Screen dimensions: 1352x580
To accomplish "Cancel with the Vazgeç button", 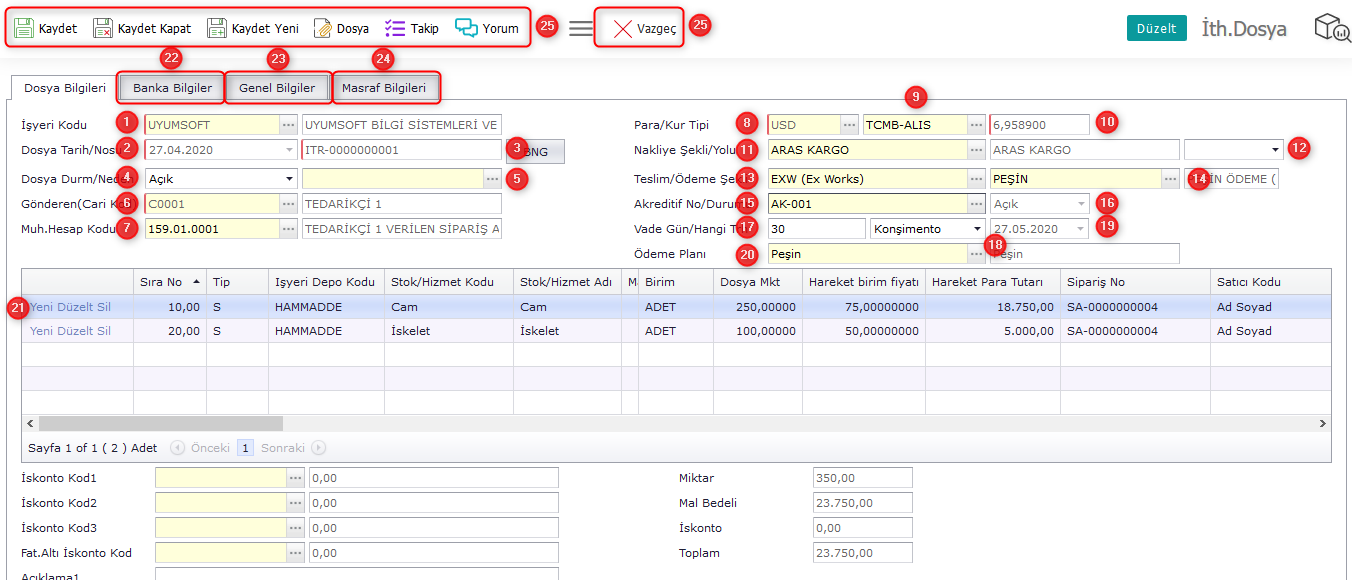I will tap(644, 29).
